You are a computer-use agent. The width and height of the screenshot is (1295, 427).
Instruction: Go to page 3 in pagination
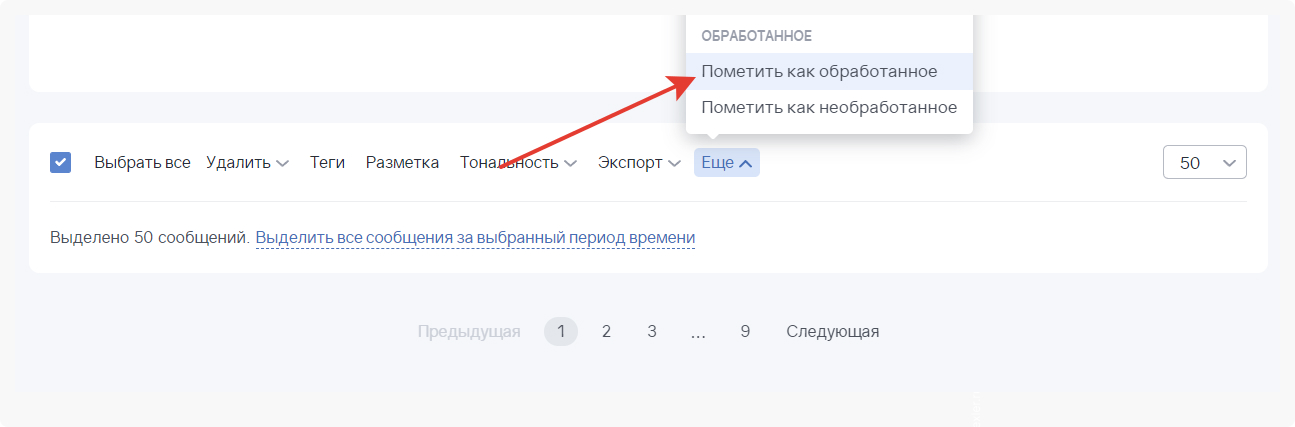tap(652, 332)
